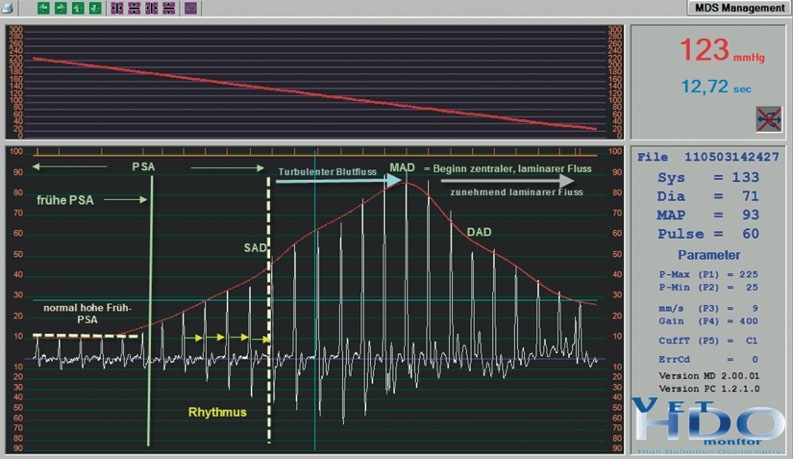Image resolution: width=793 pixels, height=459 pixels.
Task: Click the P-Min (P2) parameter value 25
Action: tap(749, 288)
